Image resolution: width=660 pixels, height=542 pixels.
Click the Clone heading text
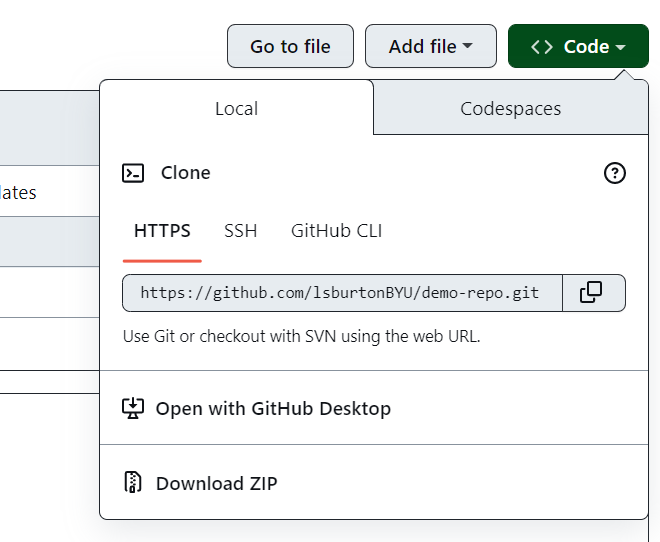(x=186, y=173)
